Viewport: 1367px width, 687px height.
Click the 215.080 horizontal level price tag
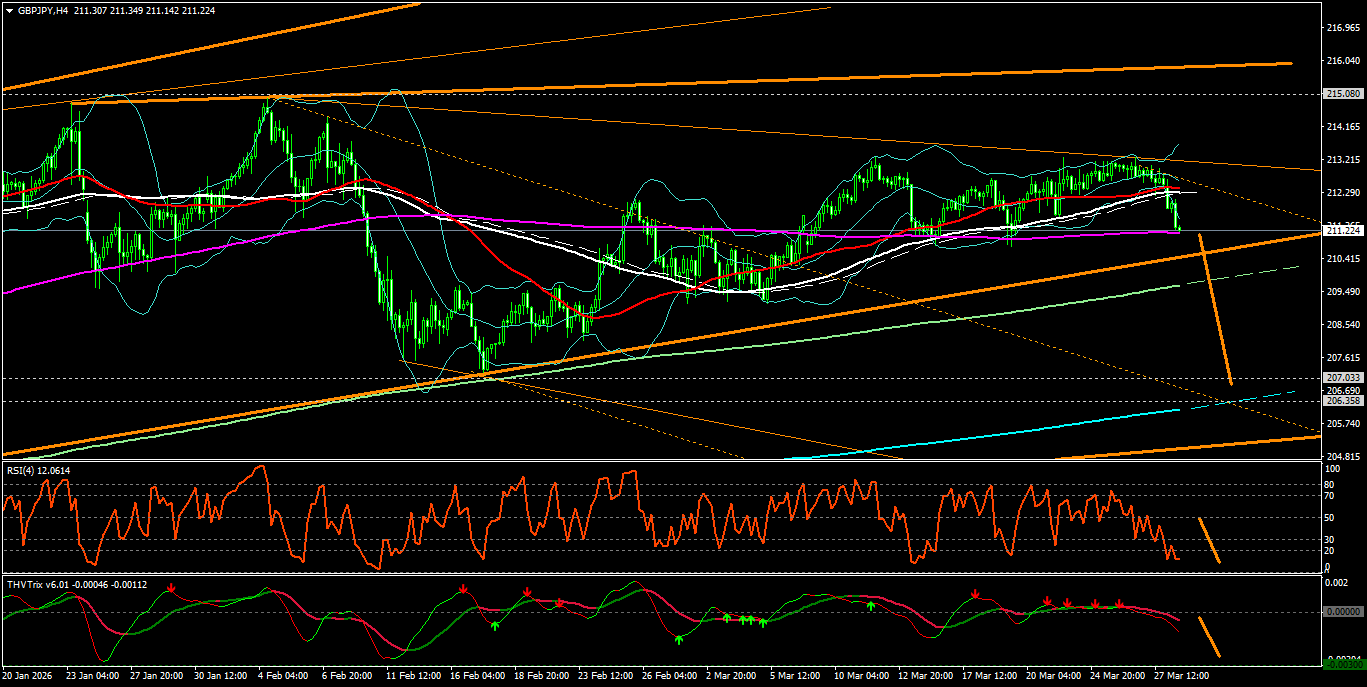click(x=1344, y=94)
